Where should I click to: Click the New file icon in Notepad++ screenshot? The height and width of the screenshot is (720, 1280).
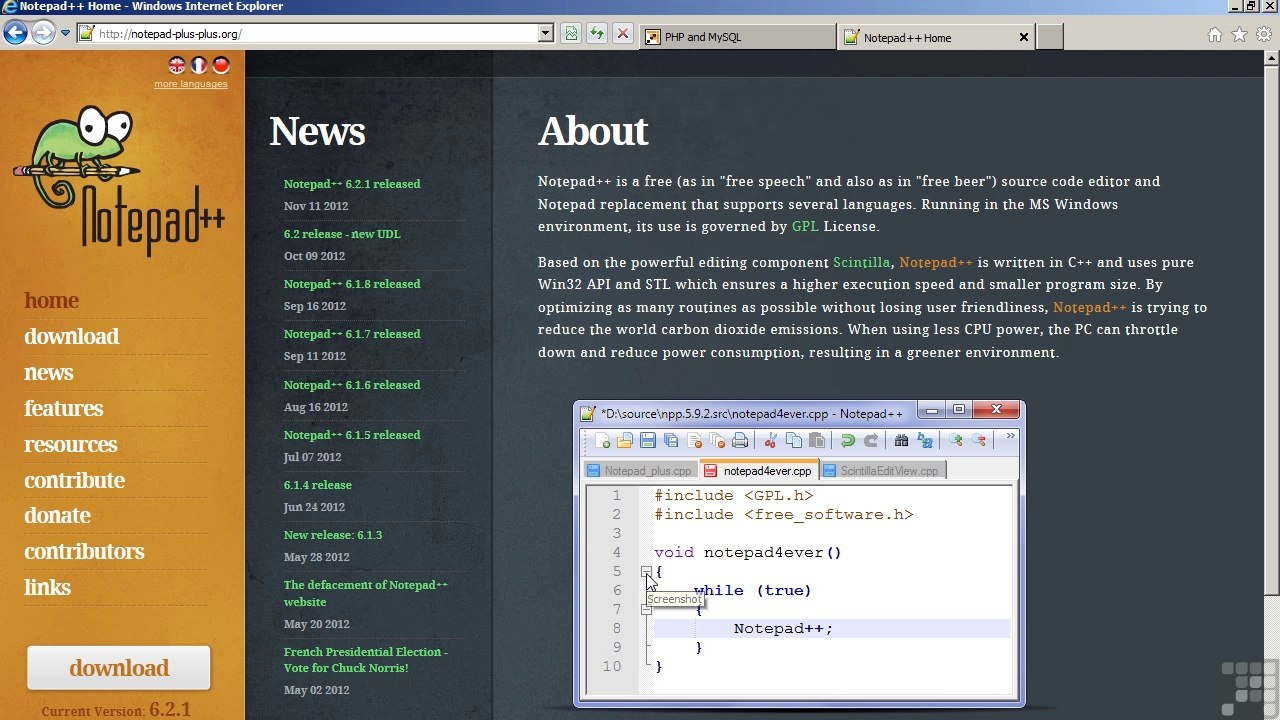pyautogui.click(x=602, y=441)
